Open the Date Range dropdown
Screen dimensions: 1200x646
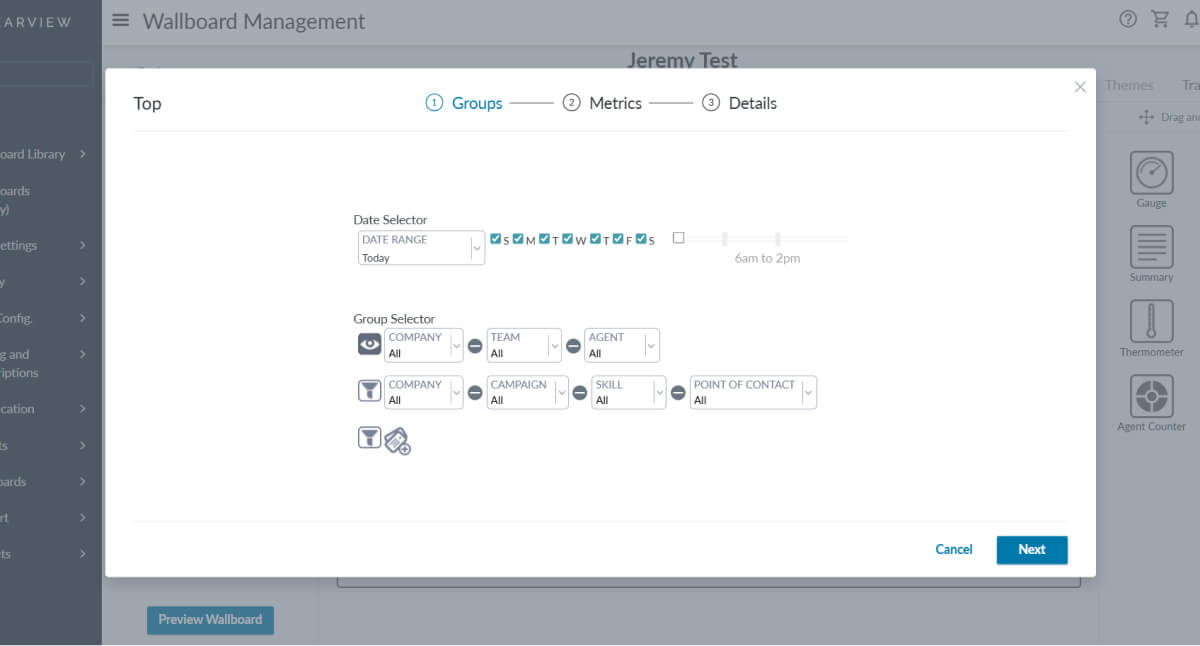pos(421,248)
